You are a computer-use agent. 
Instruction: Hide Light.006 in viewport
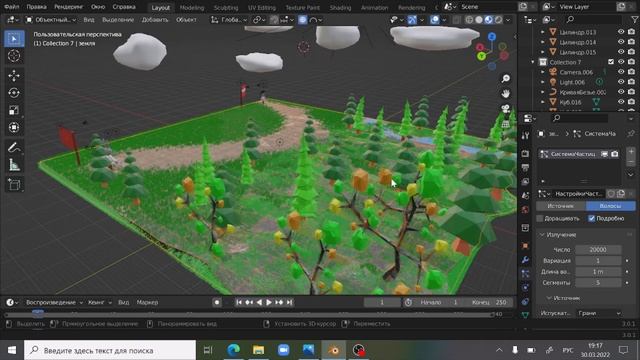pyautogui.click(x=621, y=82)
